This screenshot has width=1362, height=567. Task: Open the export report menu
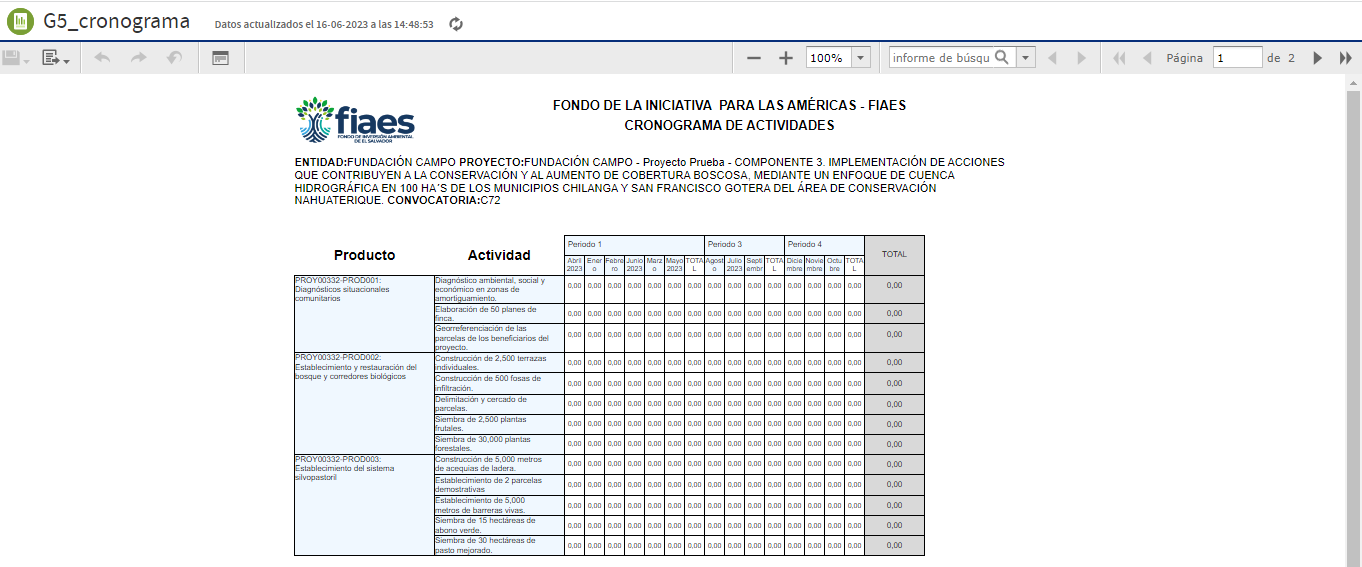click(x=55, y=59)
